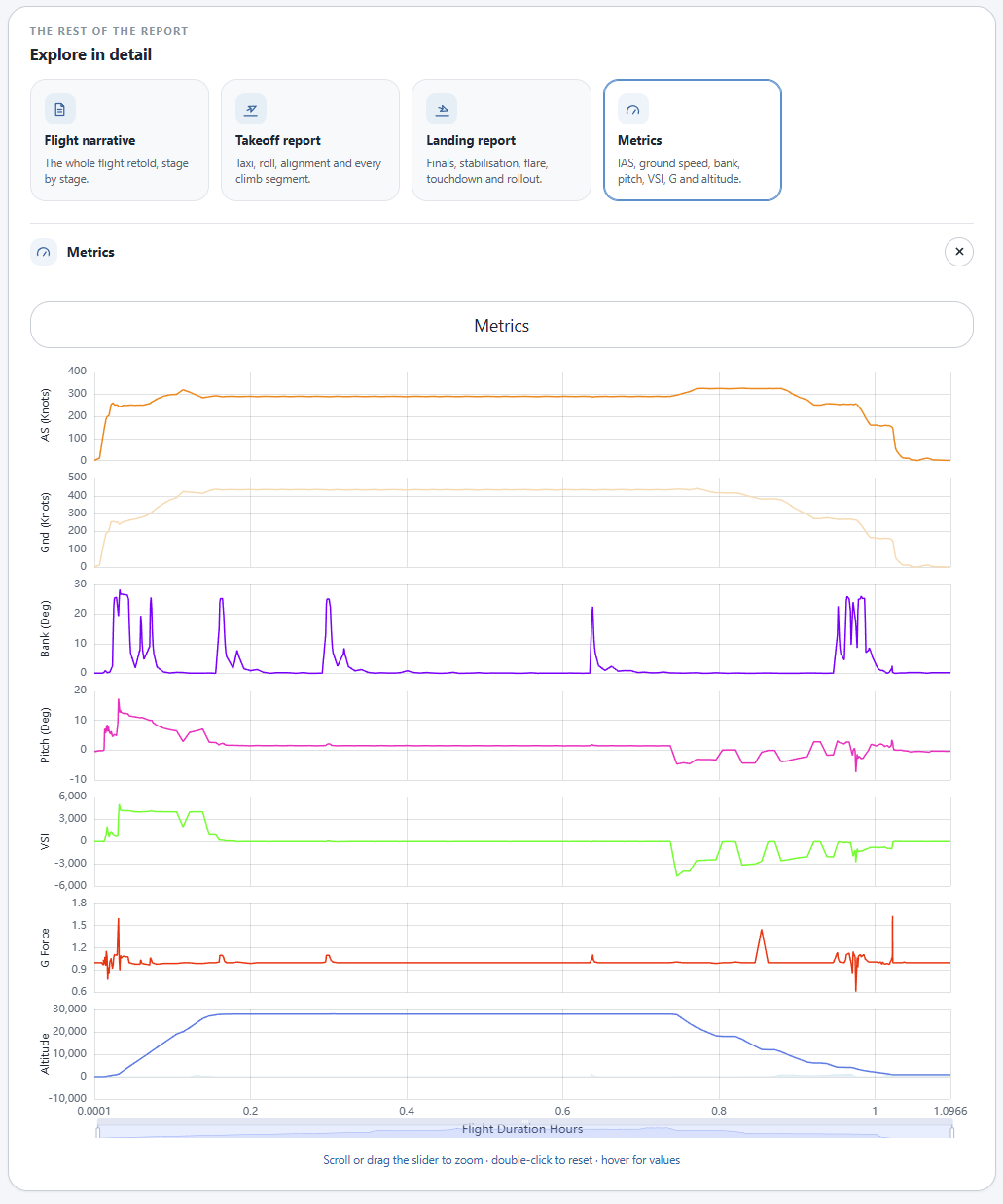Click the IAS (Knots) axis label
Screen dimensions: 1003x1204
pos(45,416)
